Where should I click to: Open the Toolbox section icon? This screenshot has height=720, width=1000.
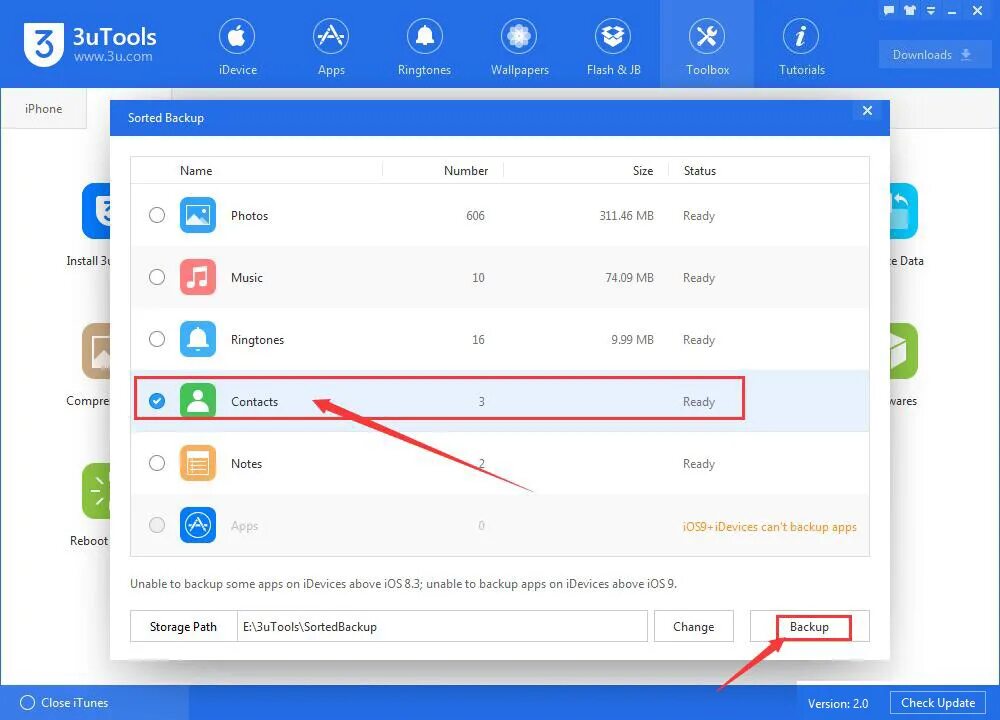tap(707, 36)
